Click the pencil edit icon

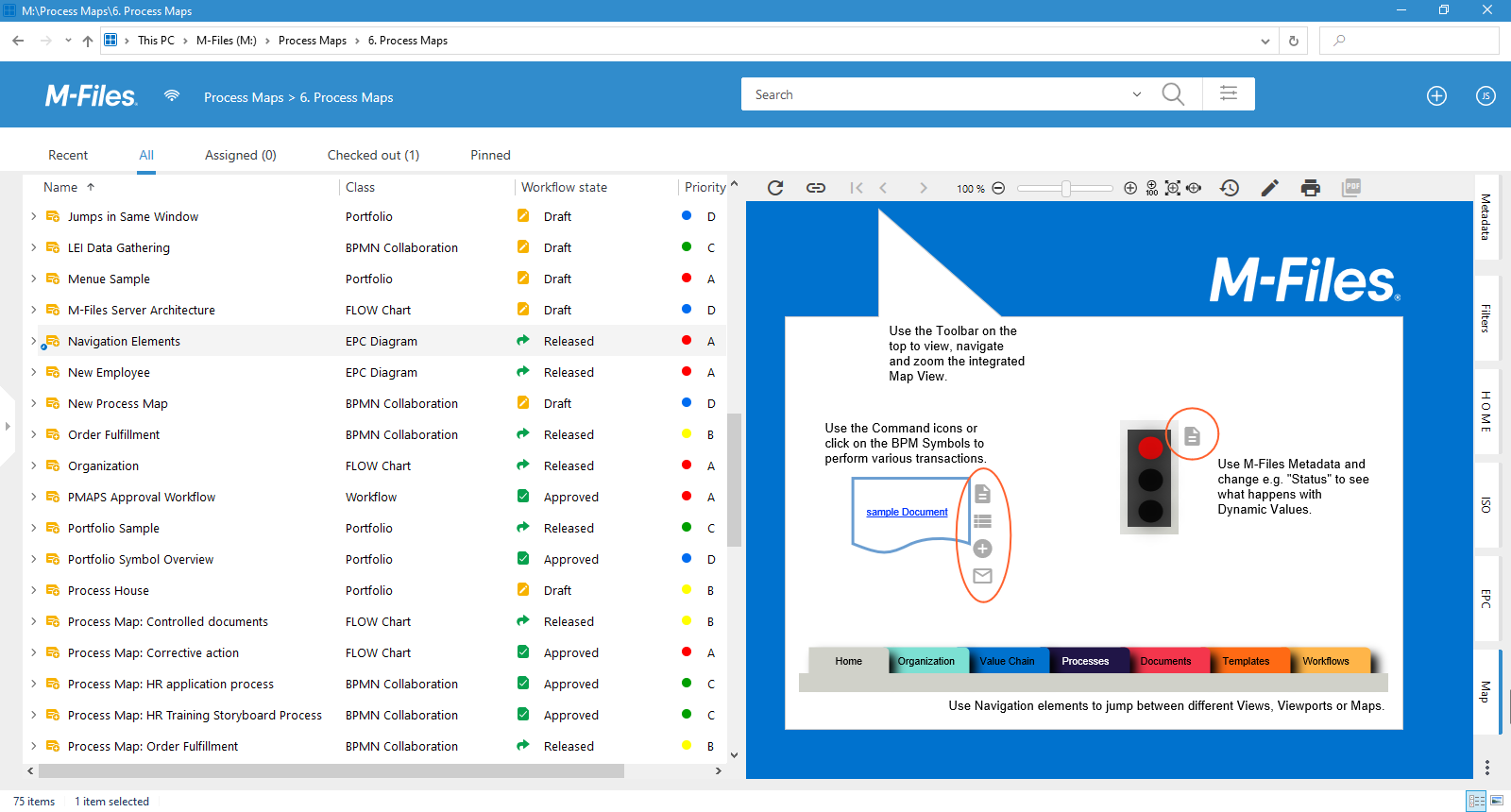click(1269, 188)
